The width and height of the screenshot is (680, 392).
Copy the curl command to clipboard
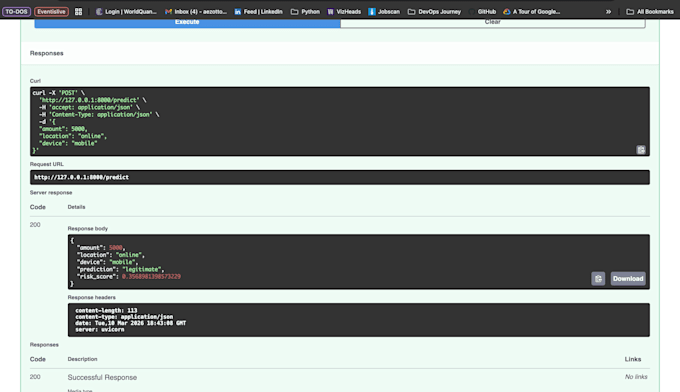[641, 150]
